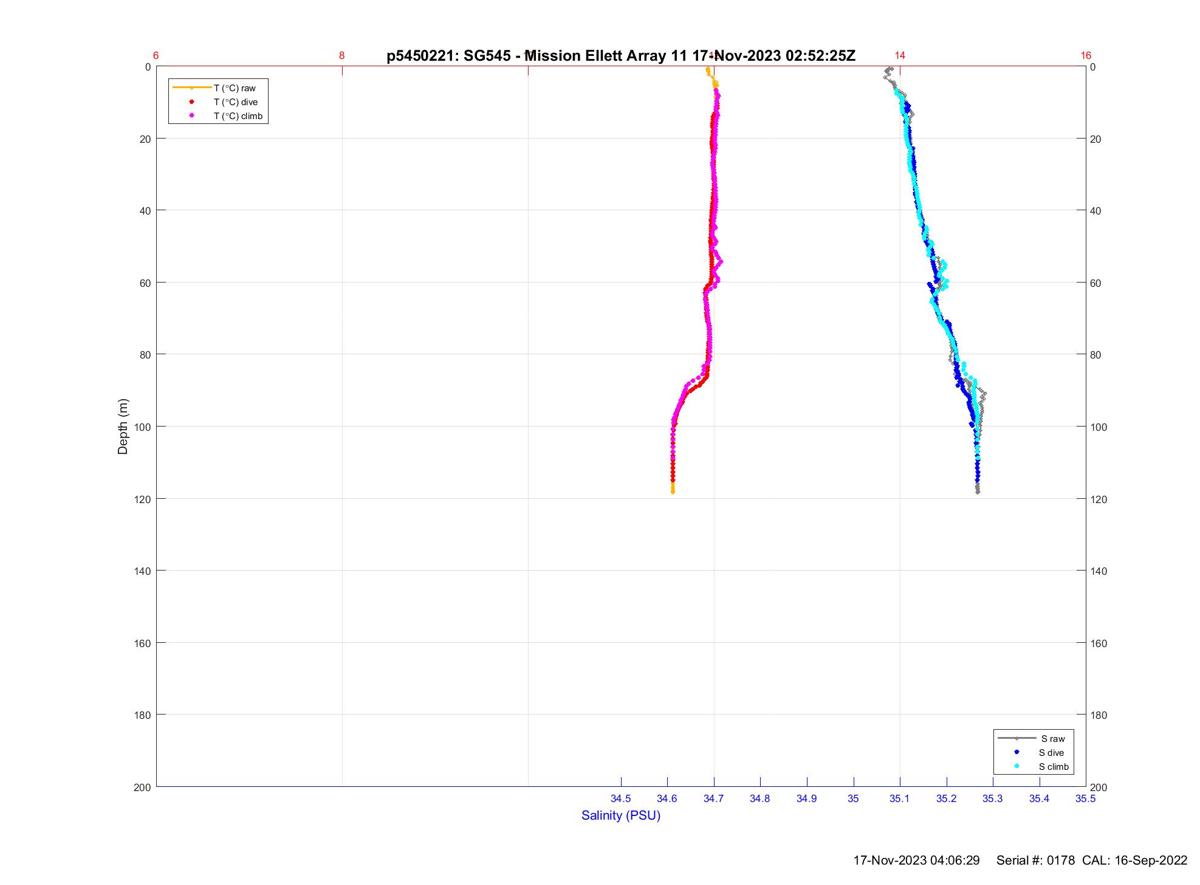
Task: Click the 'CAL: 16-Sep-2022' footer text
Action: click(x=1135, y=860)
